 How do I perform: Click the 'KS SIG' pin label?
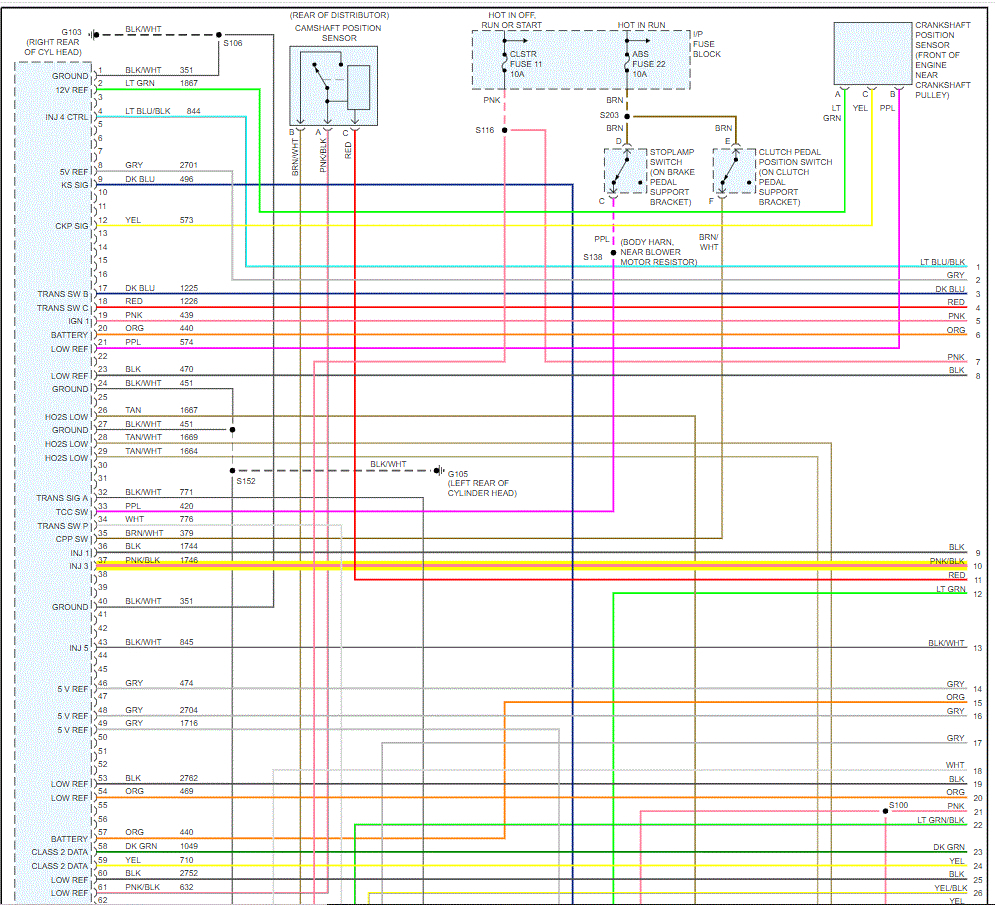click(x=75, y=185)
